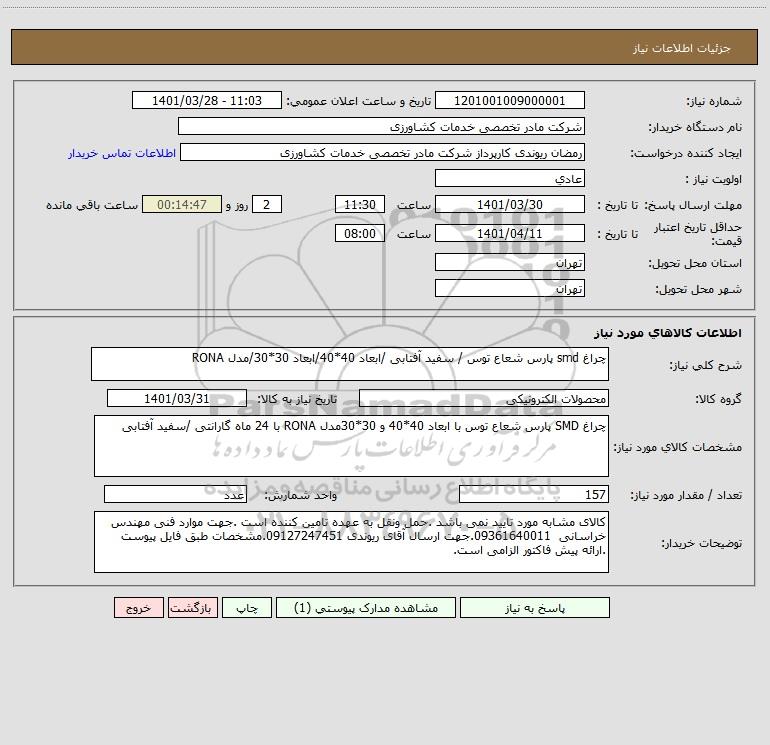
Task: Click the deadline time field 11:30
Action: pos(359,204)
